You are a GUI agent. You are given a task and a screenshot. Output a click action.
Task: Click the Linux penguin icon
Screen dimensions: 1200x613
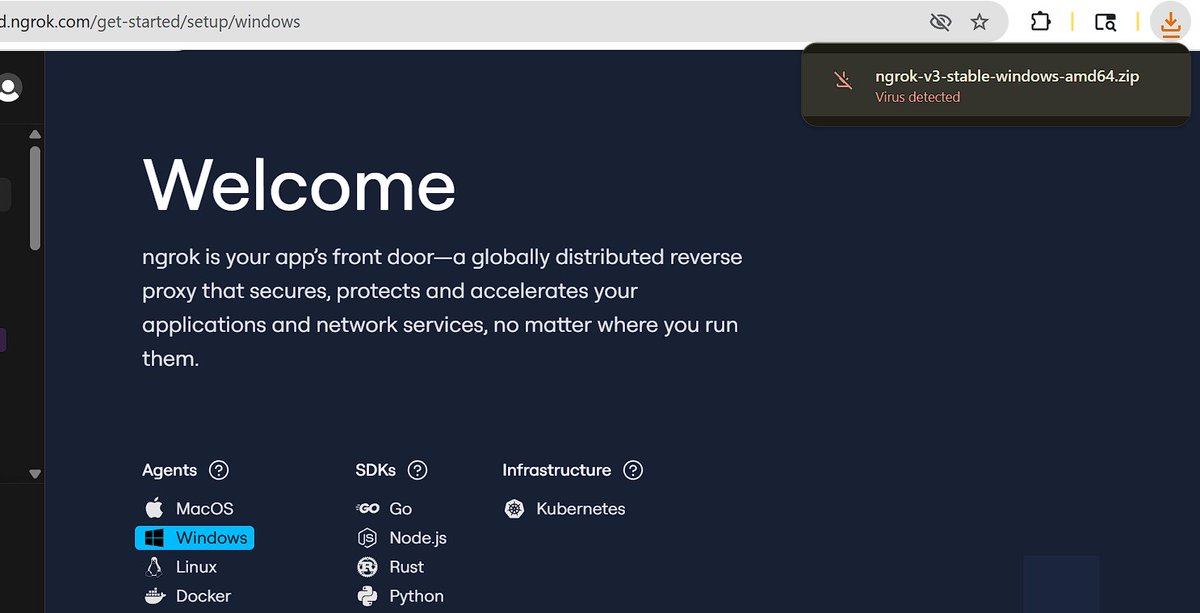tap(153, 567)
